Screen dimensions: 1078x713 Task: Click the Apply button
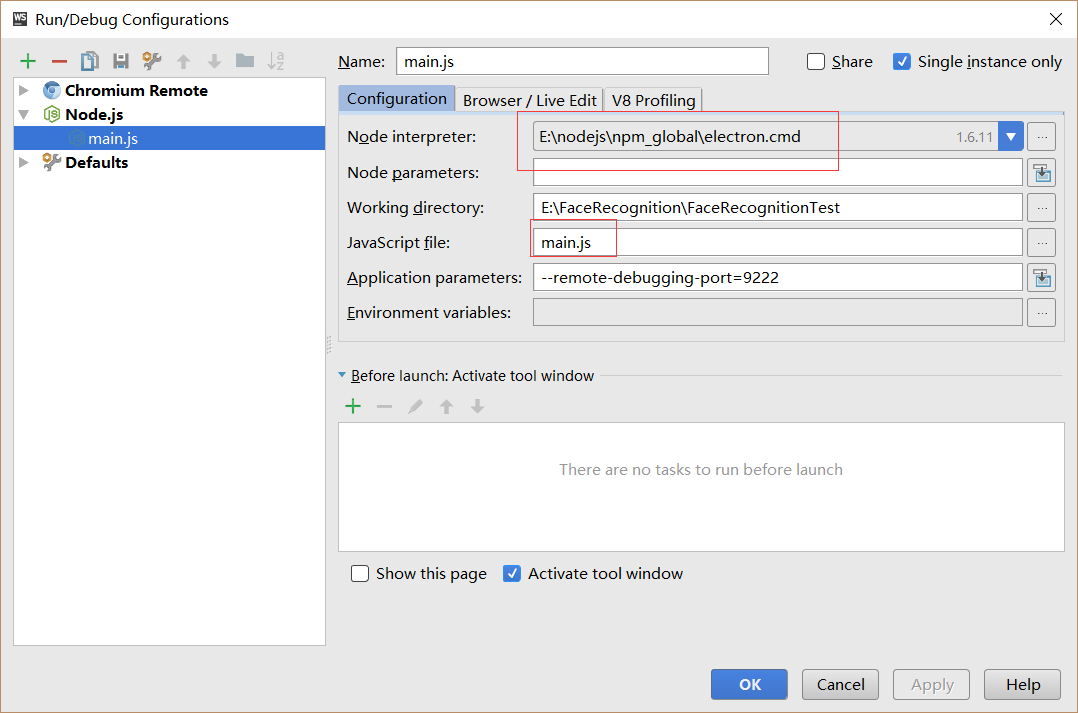coord(932,685)
